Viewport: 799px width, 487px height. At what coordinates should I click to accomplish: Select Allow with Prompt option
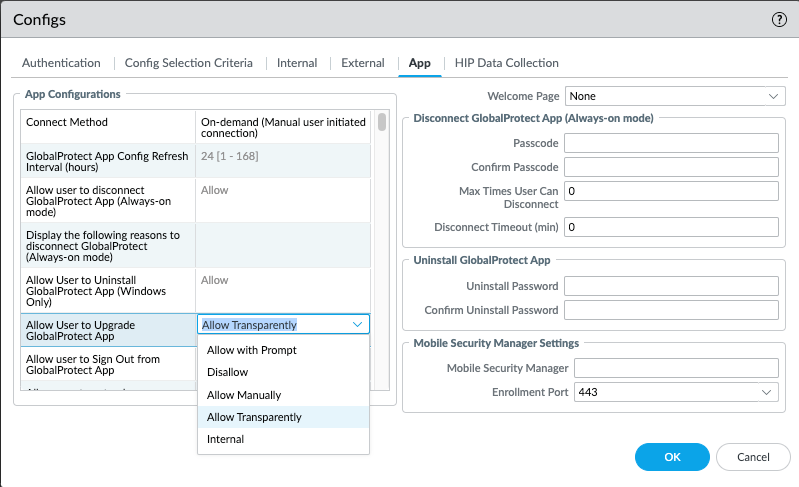tap(251, 350)
